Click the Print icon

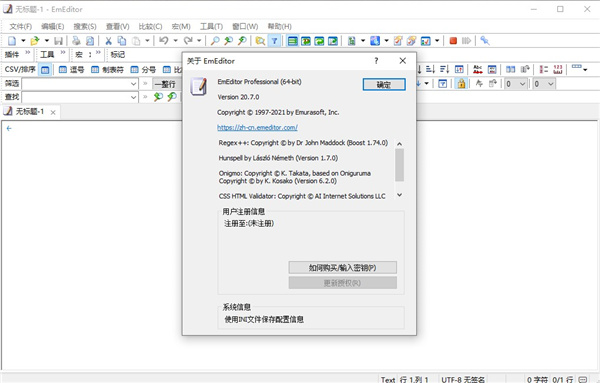[76, 41]
